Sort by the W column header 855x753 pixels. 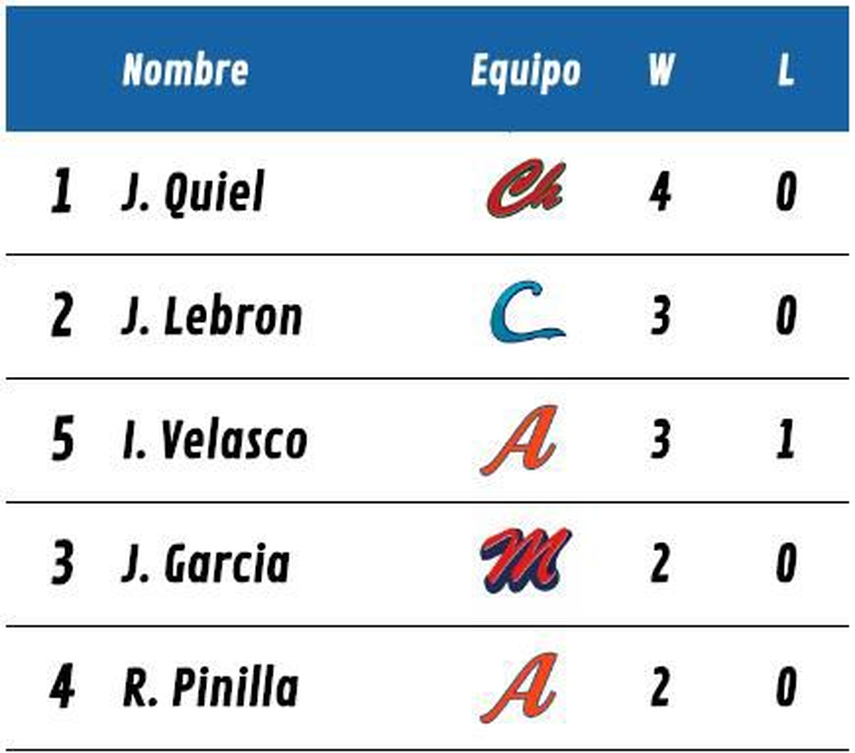click(660, 70)
